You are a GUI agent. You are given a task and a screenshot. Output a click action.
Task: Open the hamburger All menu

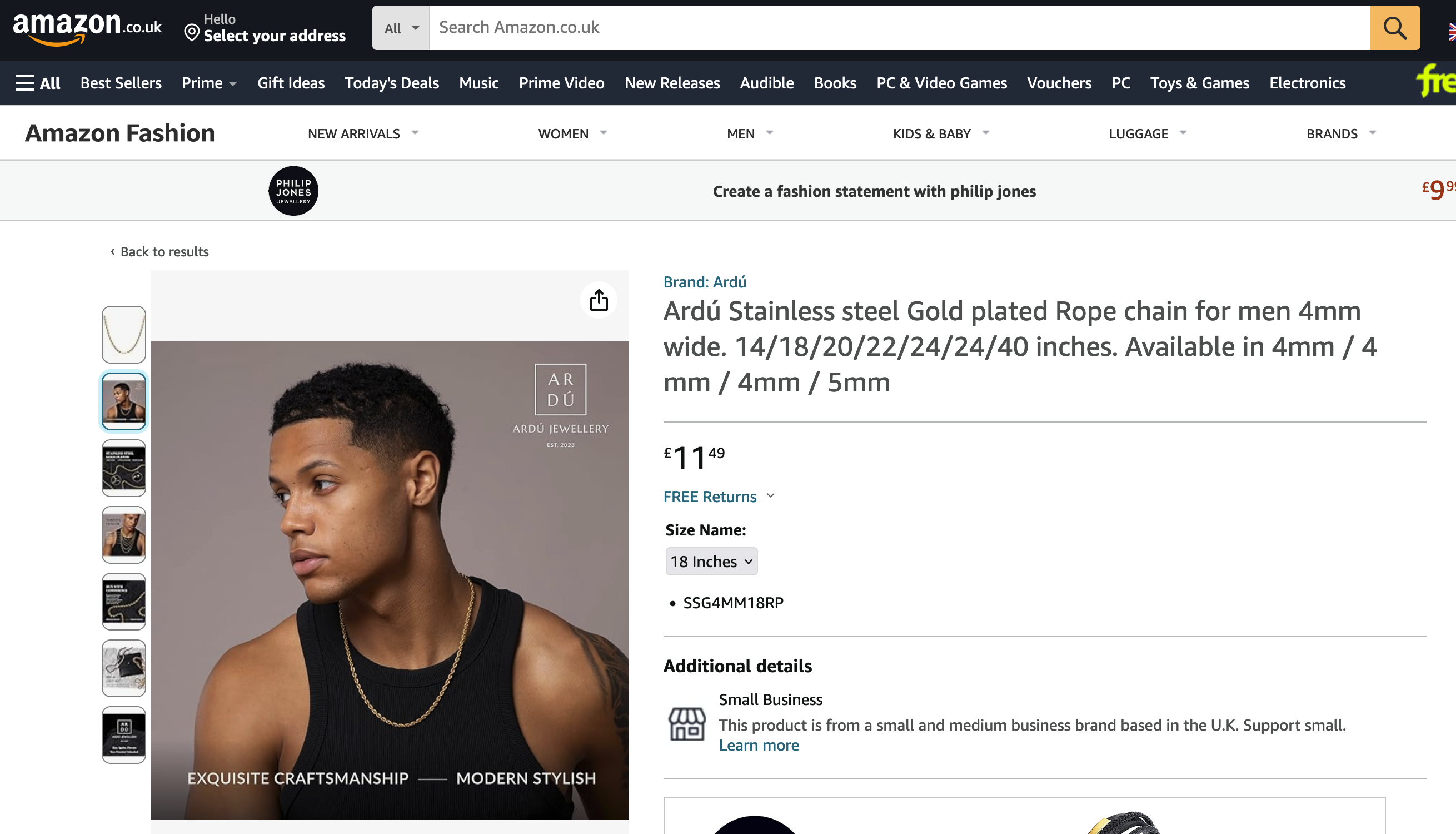38,83
